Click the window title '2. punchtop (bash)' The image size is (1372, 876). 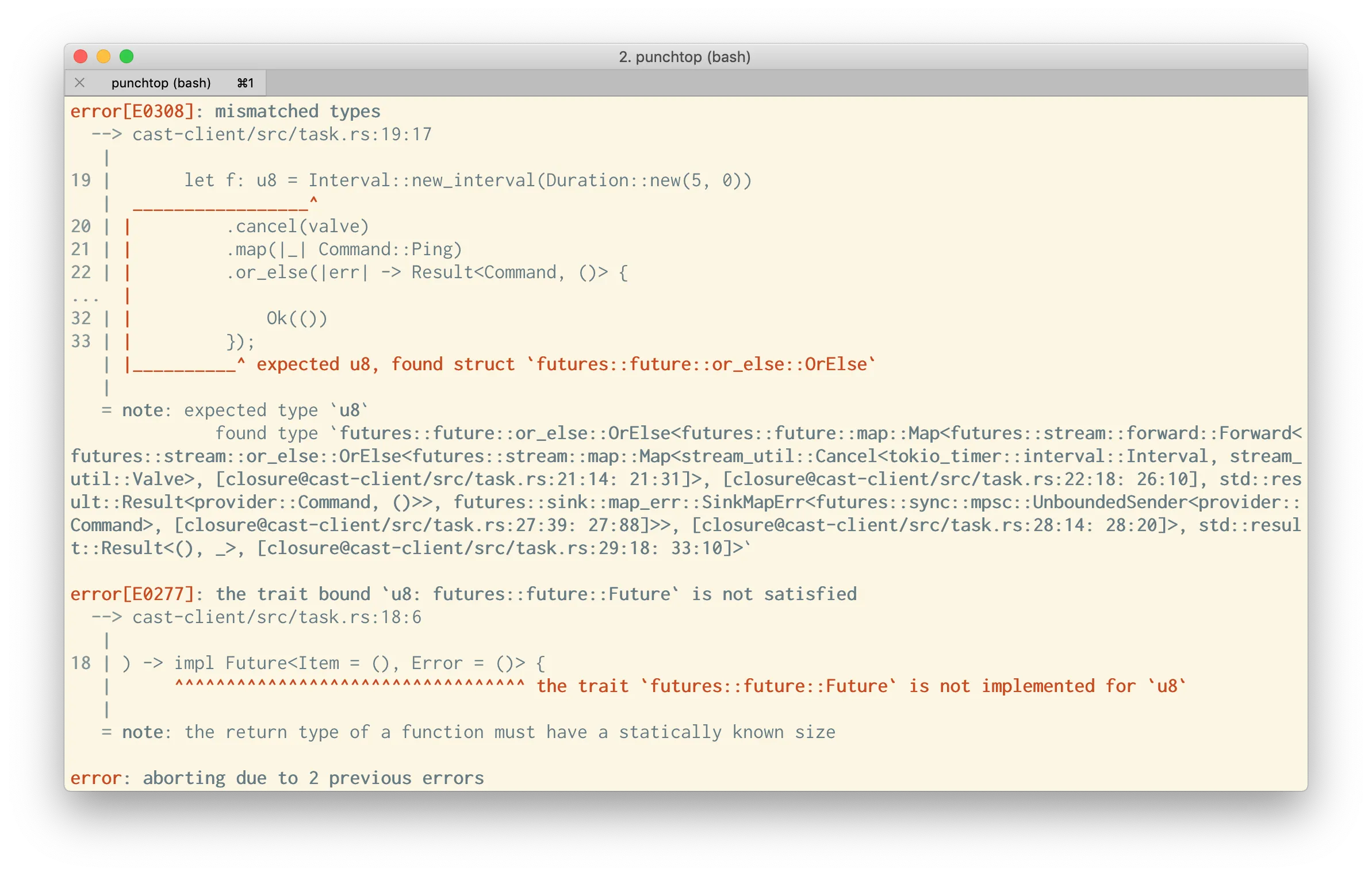click(684, 57)
